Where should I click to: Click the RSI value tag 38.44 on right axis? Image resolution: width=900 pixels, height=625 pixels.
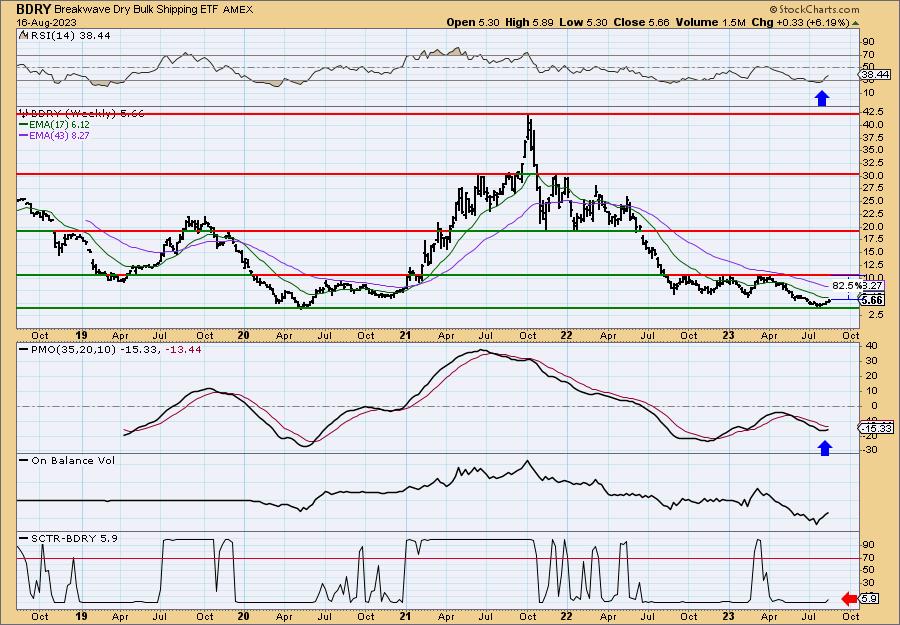click(x=875, y=75)
